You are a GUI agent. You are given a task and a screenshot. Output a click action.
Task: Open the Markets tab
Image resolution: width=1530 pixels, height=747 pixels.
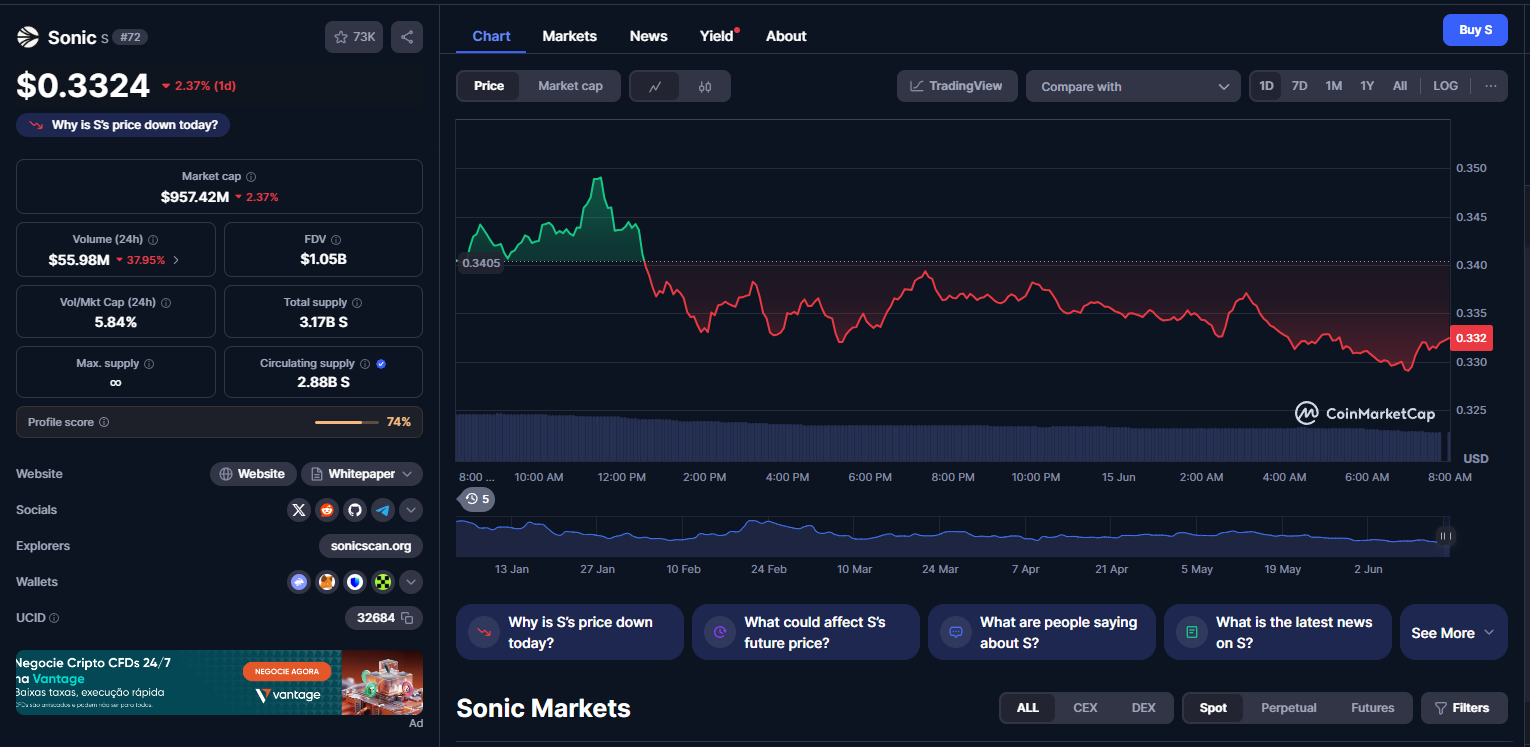[x=569, y=36]
